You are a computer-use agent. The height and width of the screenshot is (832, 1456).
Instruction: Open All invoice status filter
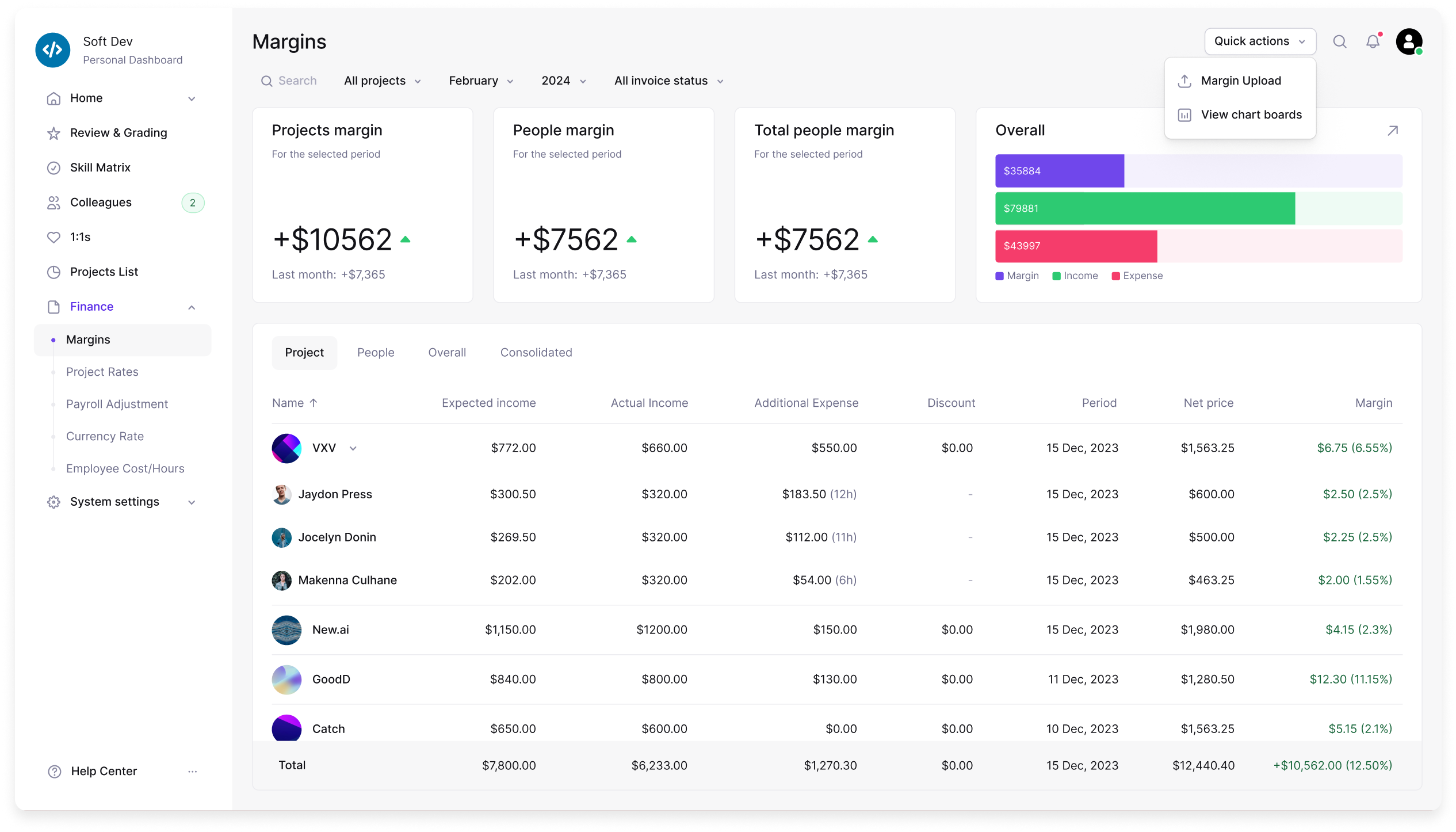(668, 81)
